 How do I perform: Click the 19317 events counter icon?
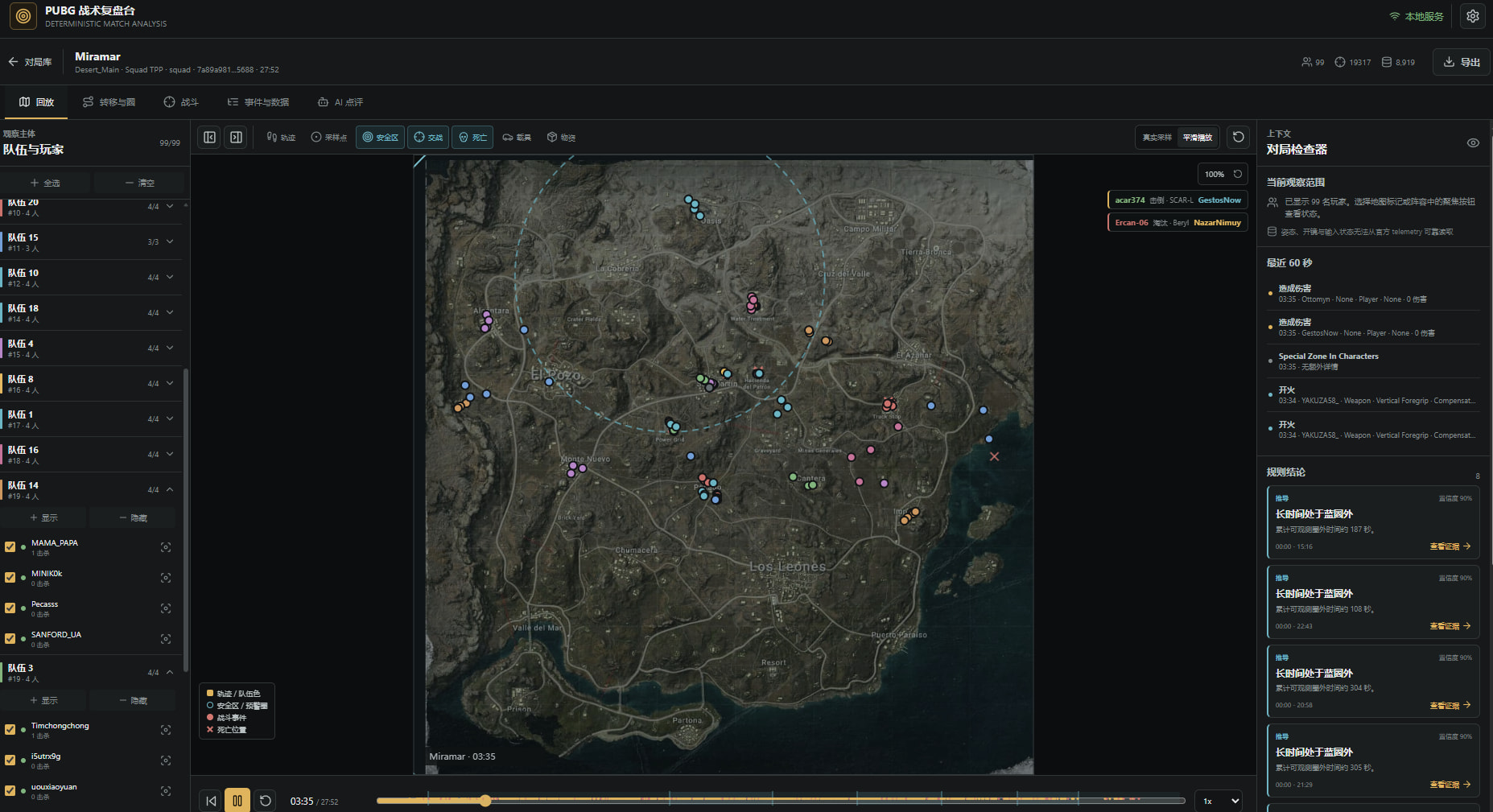1340,62
